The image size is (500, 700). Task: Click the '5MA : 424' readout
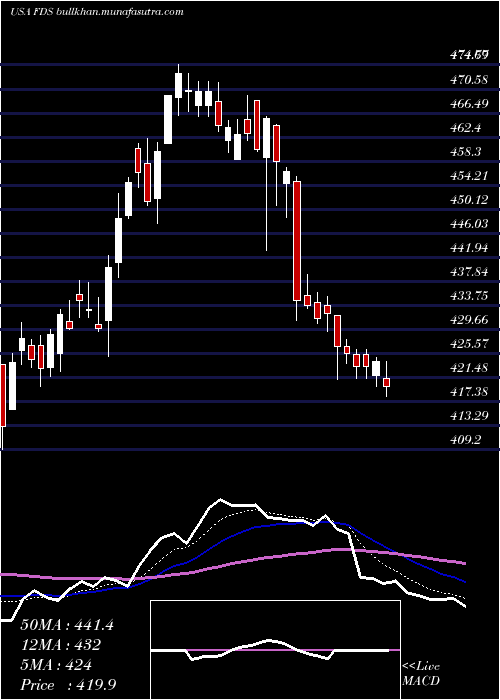[56, 665]
